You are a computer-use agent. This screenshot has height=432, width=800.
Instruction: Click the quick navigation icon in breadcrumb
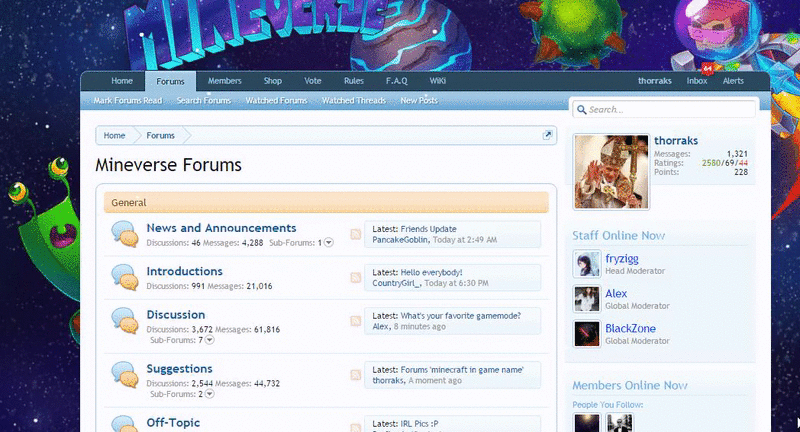tap(547, 135)
